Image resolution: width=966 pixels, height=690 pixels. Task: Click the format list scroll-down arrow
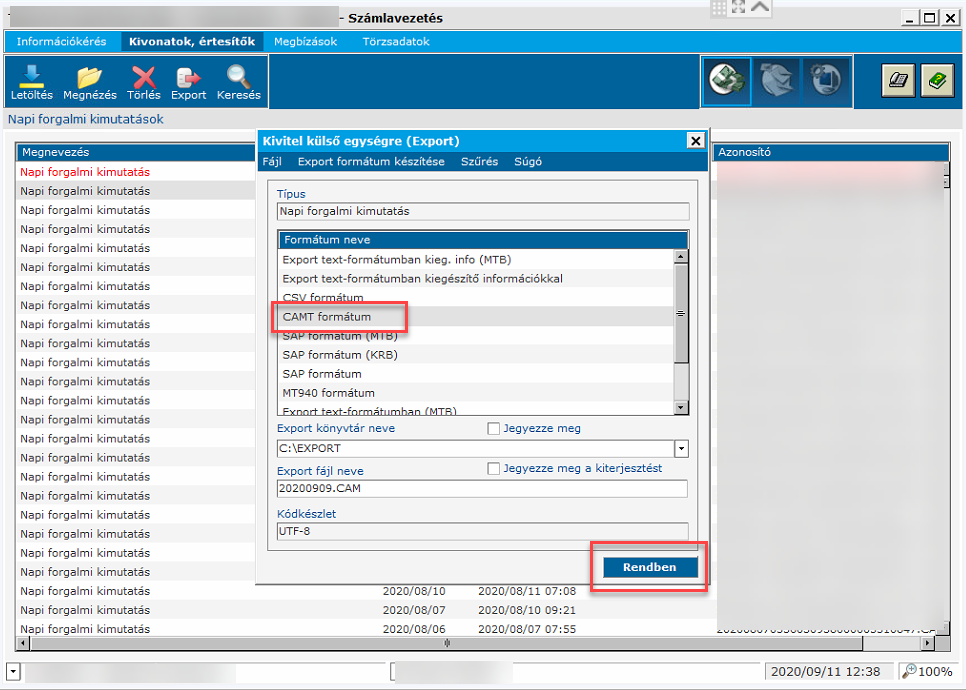coord(681,407)
